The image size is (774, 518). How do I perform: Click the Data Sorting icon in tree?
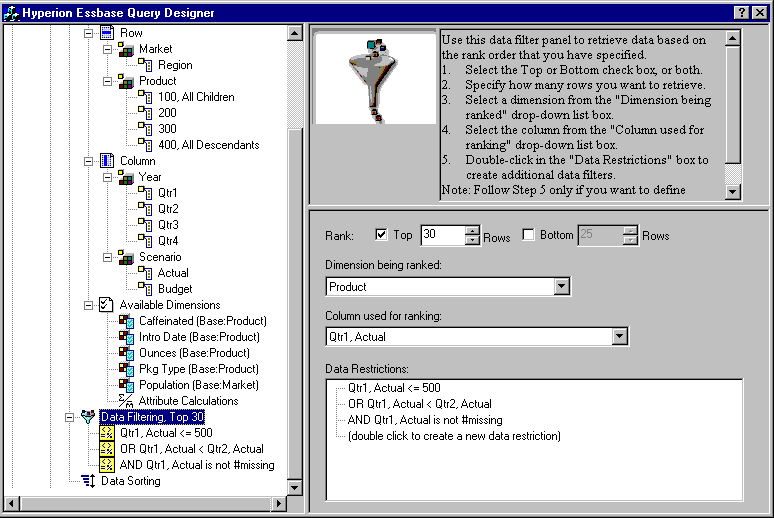pos(88,481)
